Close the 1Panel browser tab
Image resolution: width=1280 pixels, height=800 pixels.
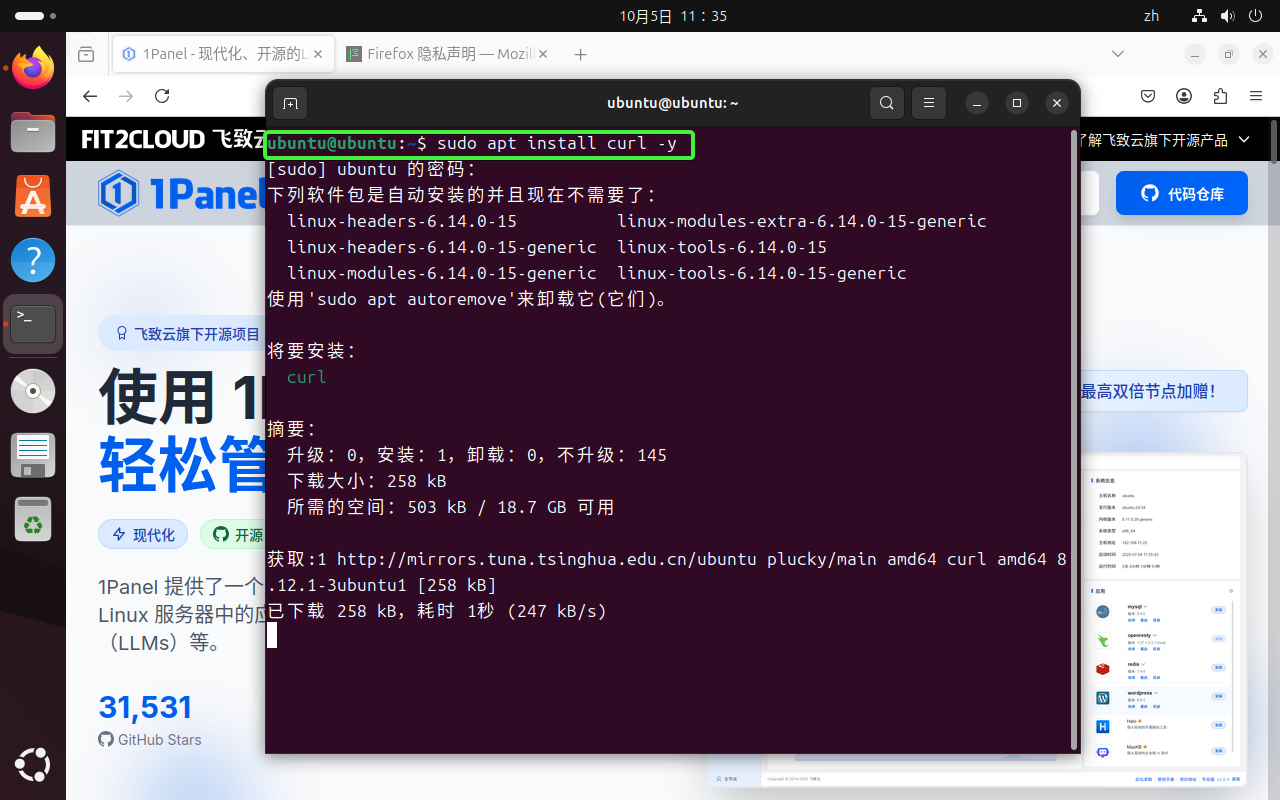point(318,54)
